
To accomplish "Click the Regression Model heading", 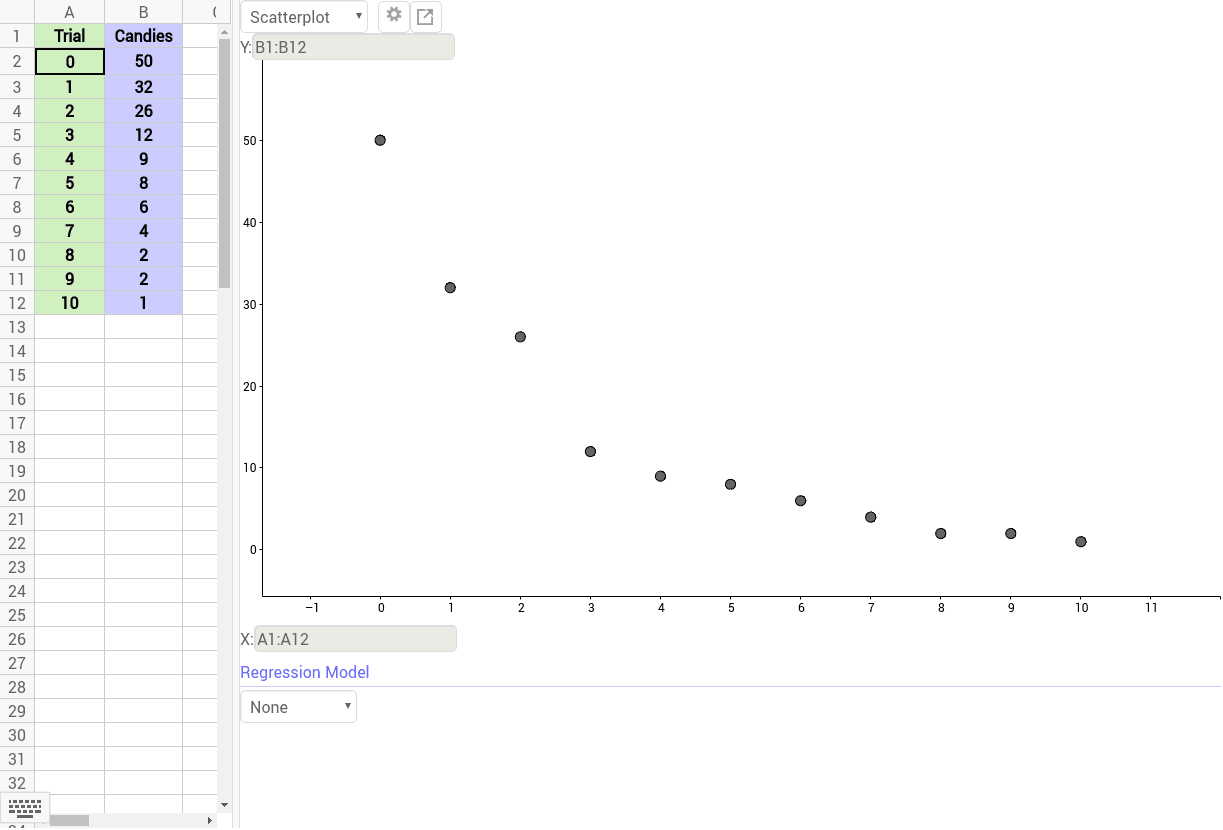I will click(x=305, y=672).
